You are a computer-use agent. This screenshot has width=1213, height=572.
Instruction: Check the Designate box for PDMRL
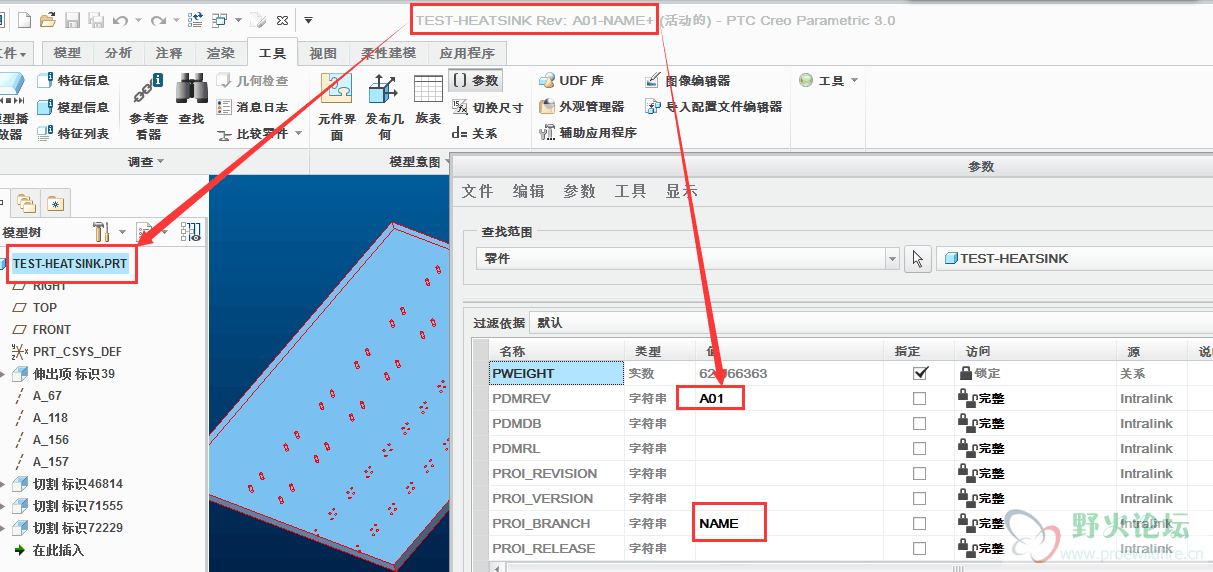pos(920,448)
